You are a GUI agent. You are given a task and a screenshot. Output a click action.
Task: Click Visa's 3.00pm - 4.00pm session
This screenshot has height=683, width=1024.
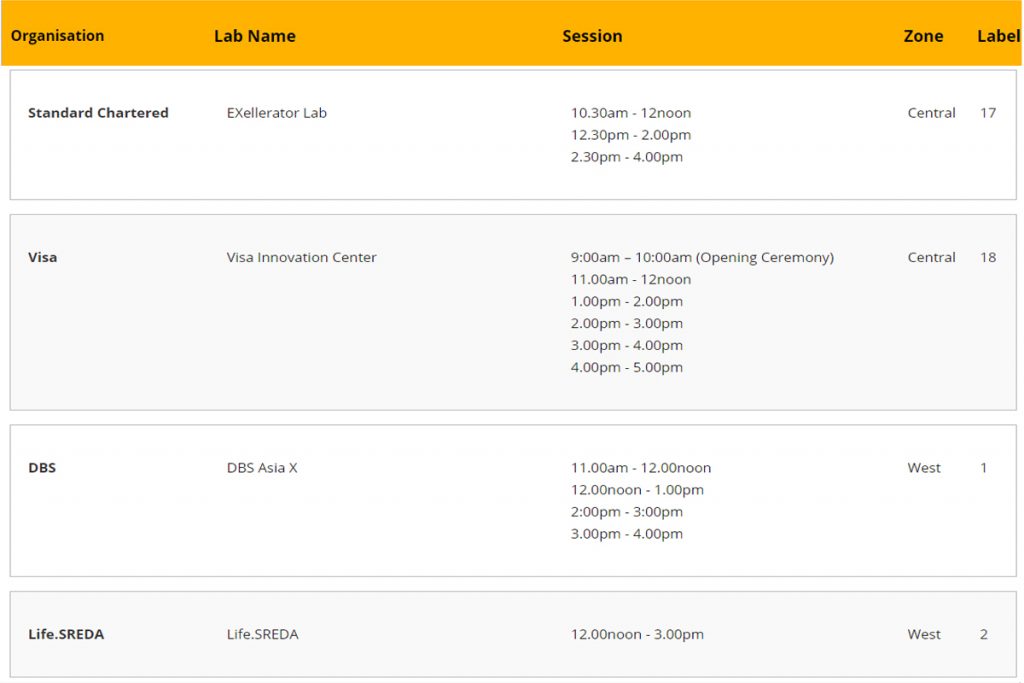(x=627, y=345)
